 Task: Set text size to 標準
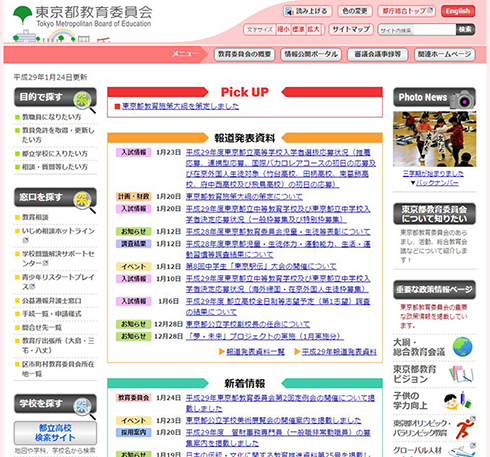[x=298, y=29]
